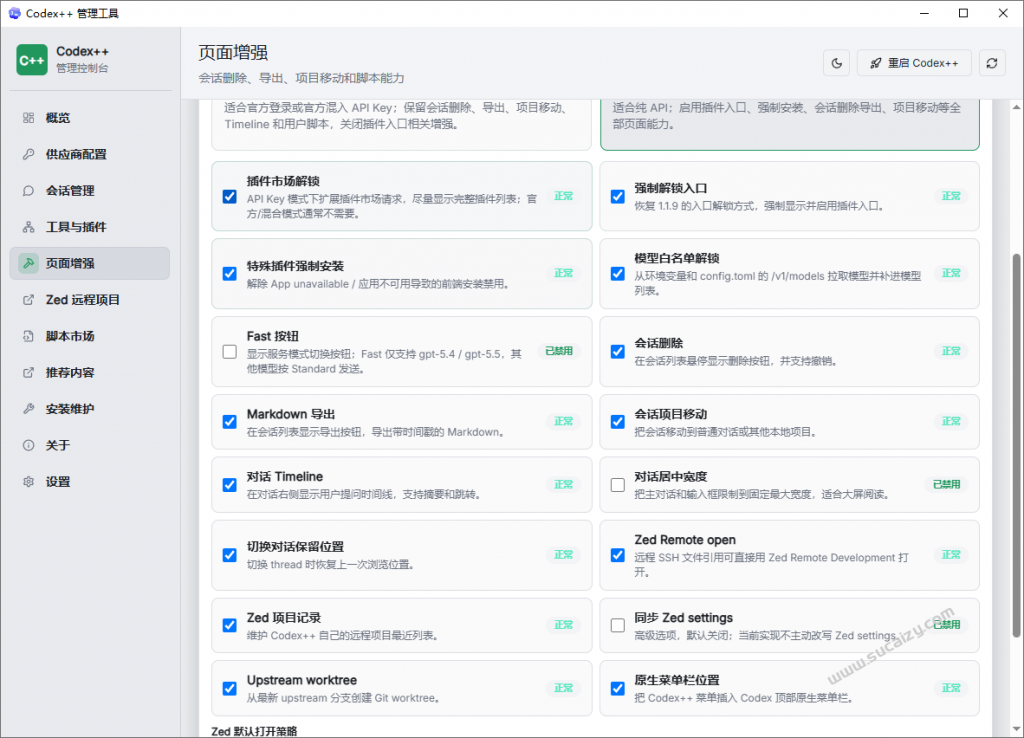
Task: Click 正常 badge on Zed Remote open card
Action: pyautogui.click(x=951, y=554)
